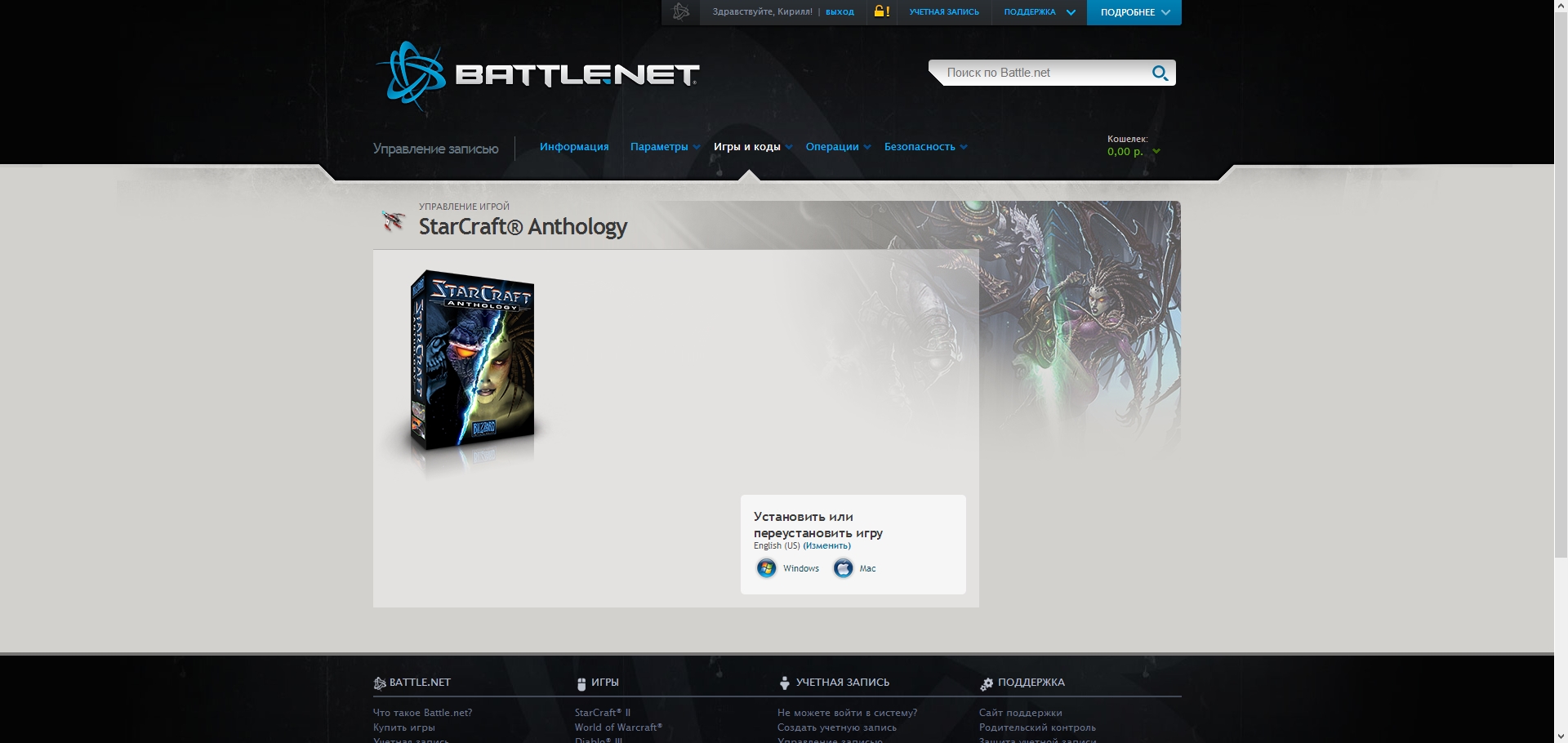The image size is (1568, 743).
Task: Click the УЧЕТНАЯ ЗАПИСЬ footer heading
Action: [842, 683]
